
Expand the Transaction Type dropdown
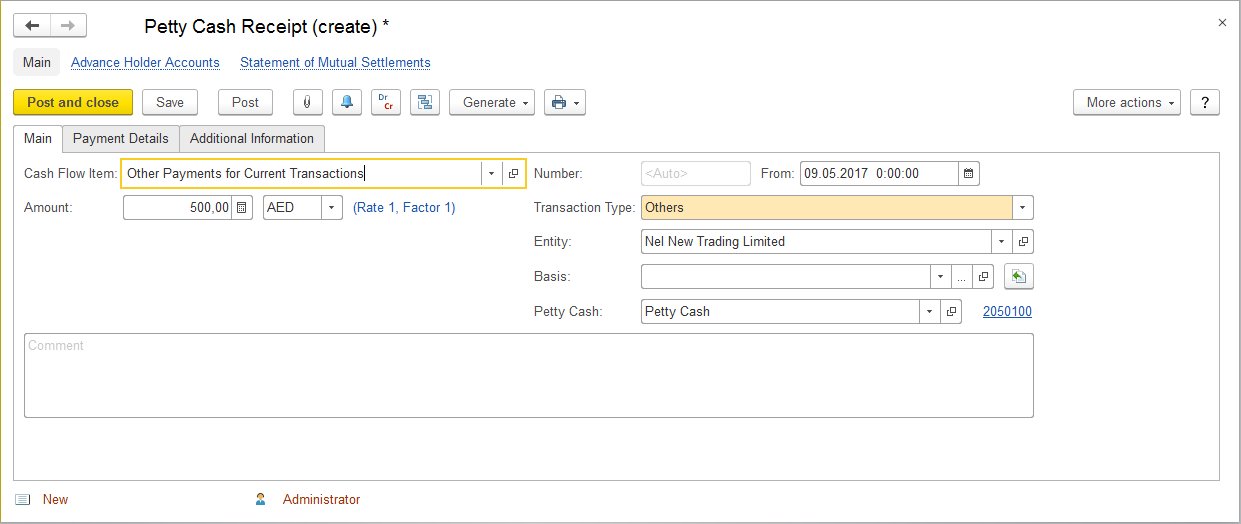1022,208
